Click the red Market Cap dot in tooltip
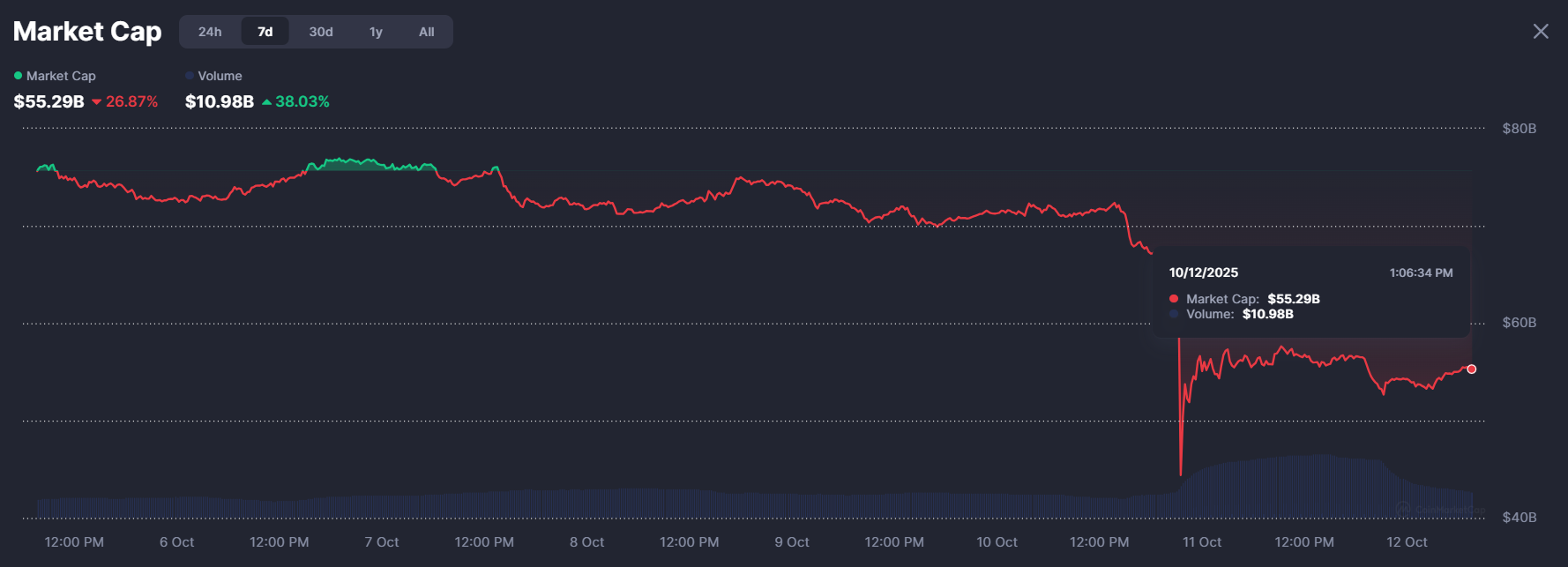The image size is (1568, 567). 1174,299
